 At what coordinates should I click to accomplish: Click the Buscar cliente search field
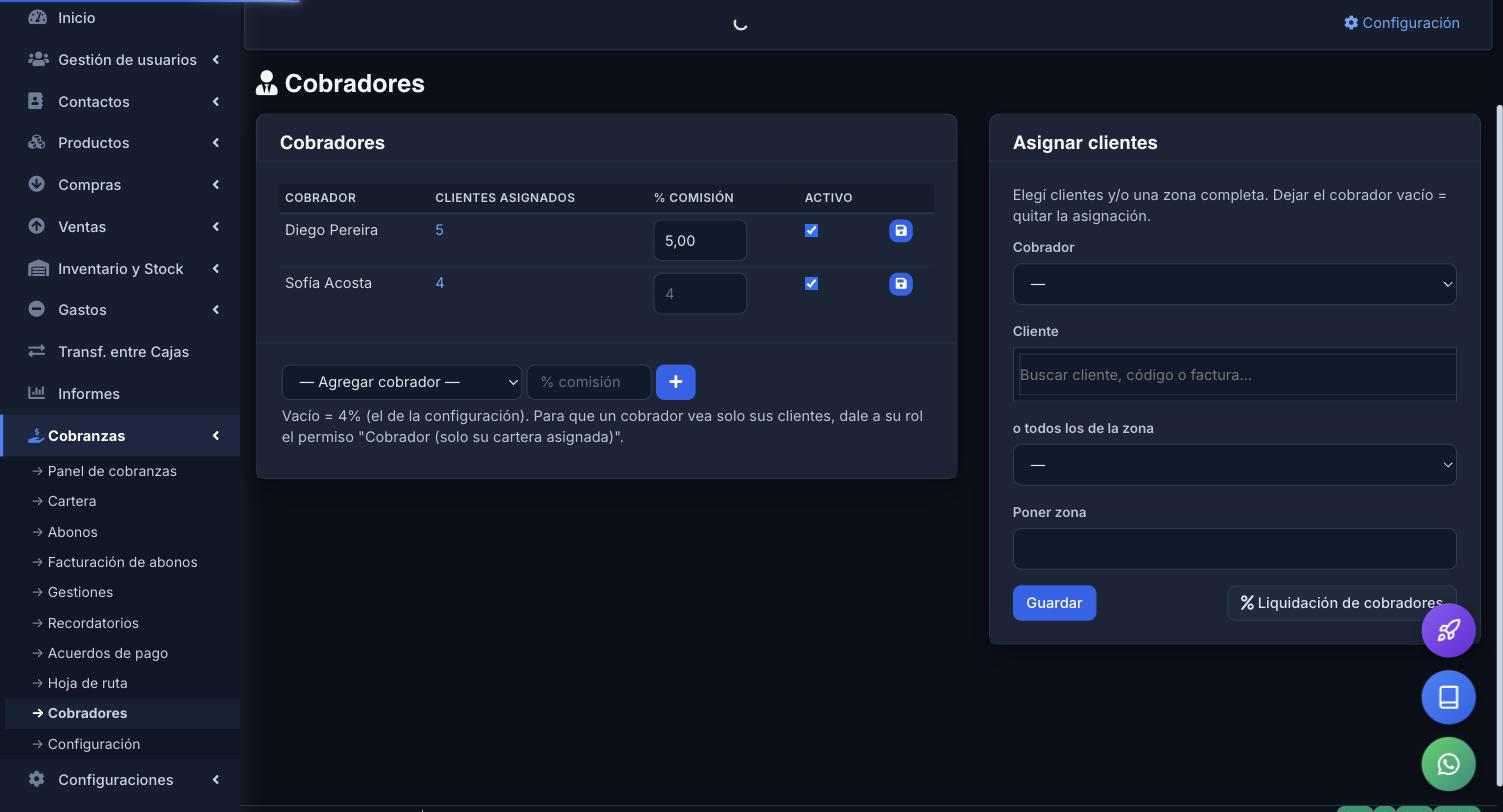[1237, 375]
